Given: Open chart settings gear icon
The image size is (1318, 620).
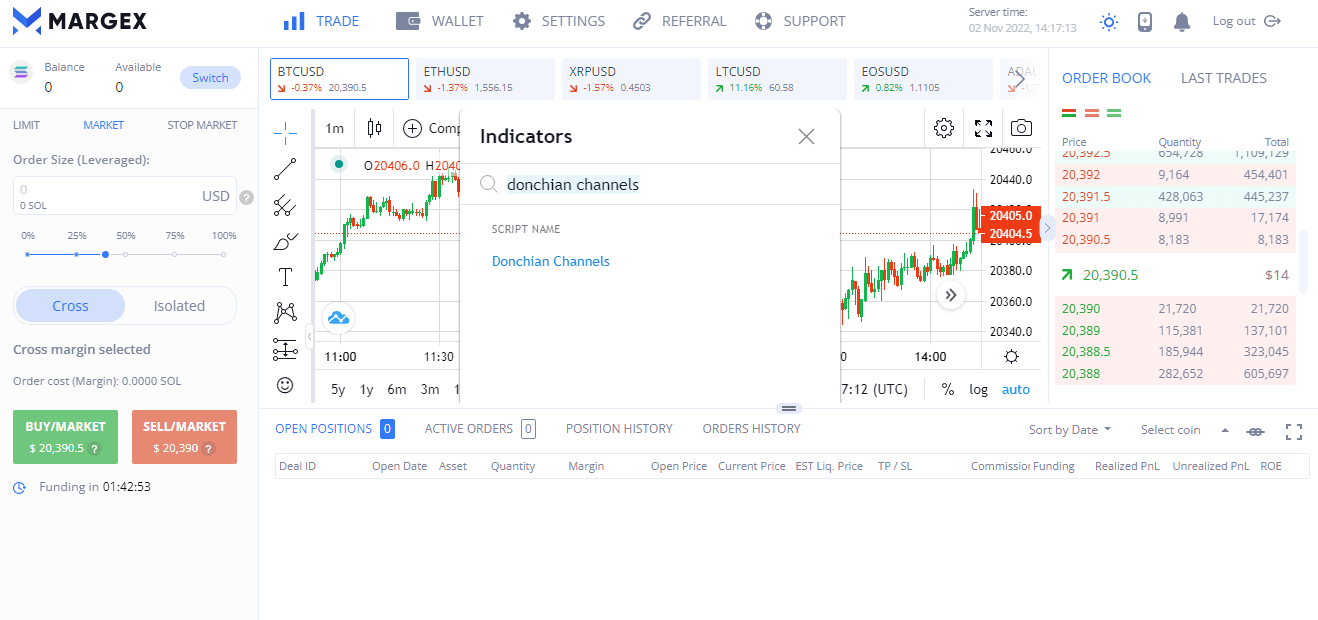Looking at the screenshot, I should pyautogui.click(x=943, y=128).
